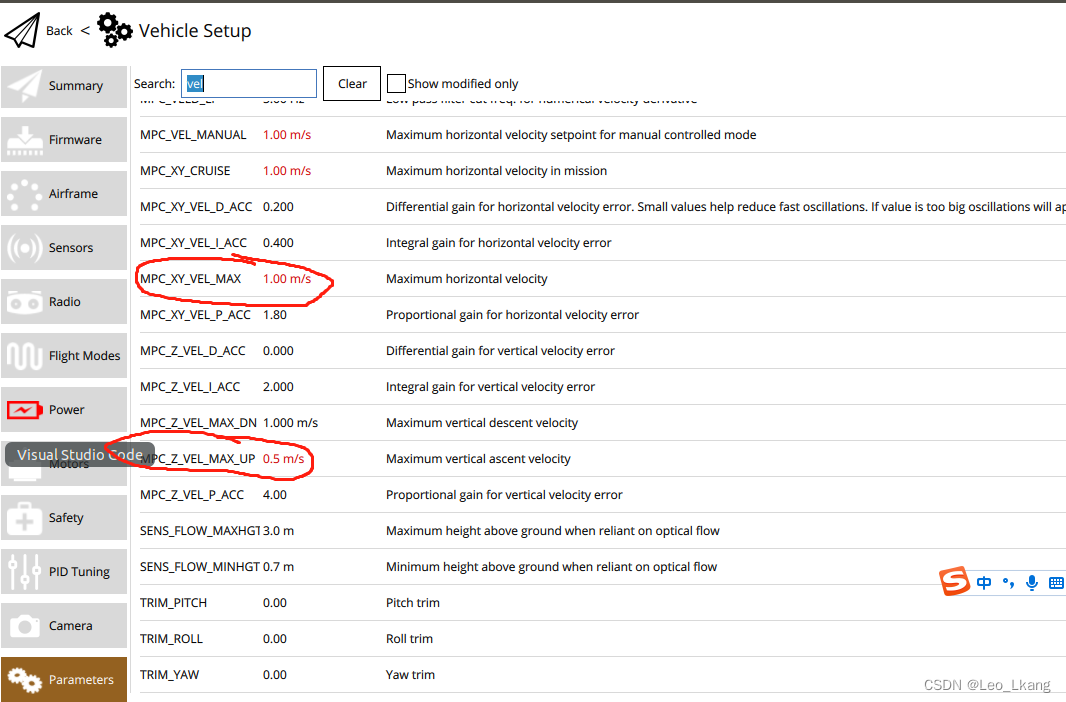Select MPC_Z_VEL_P_ACC value 4.00
This screenshot has width=1066, height=702.
pos(275,495)
